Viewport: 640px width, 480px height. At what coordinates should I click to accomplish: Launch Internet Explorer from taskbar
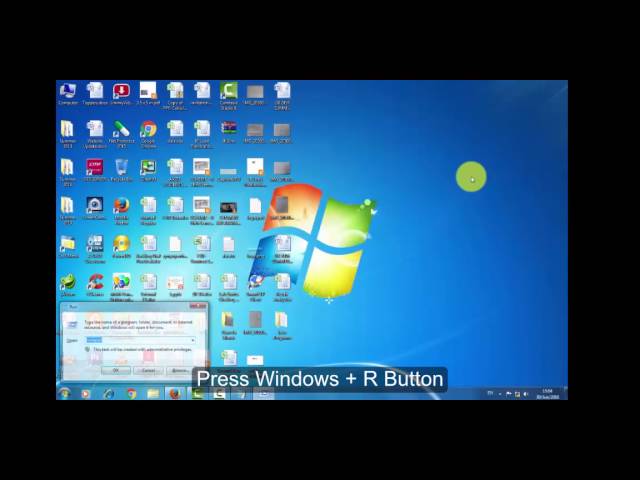click(109, 394)
